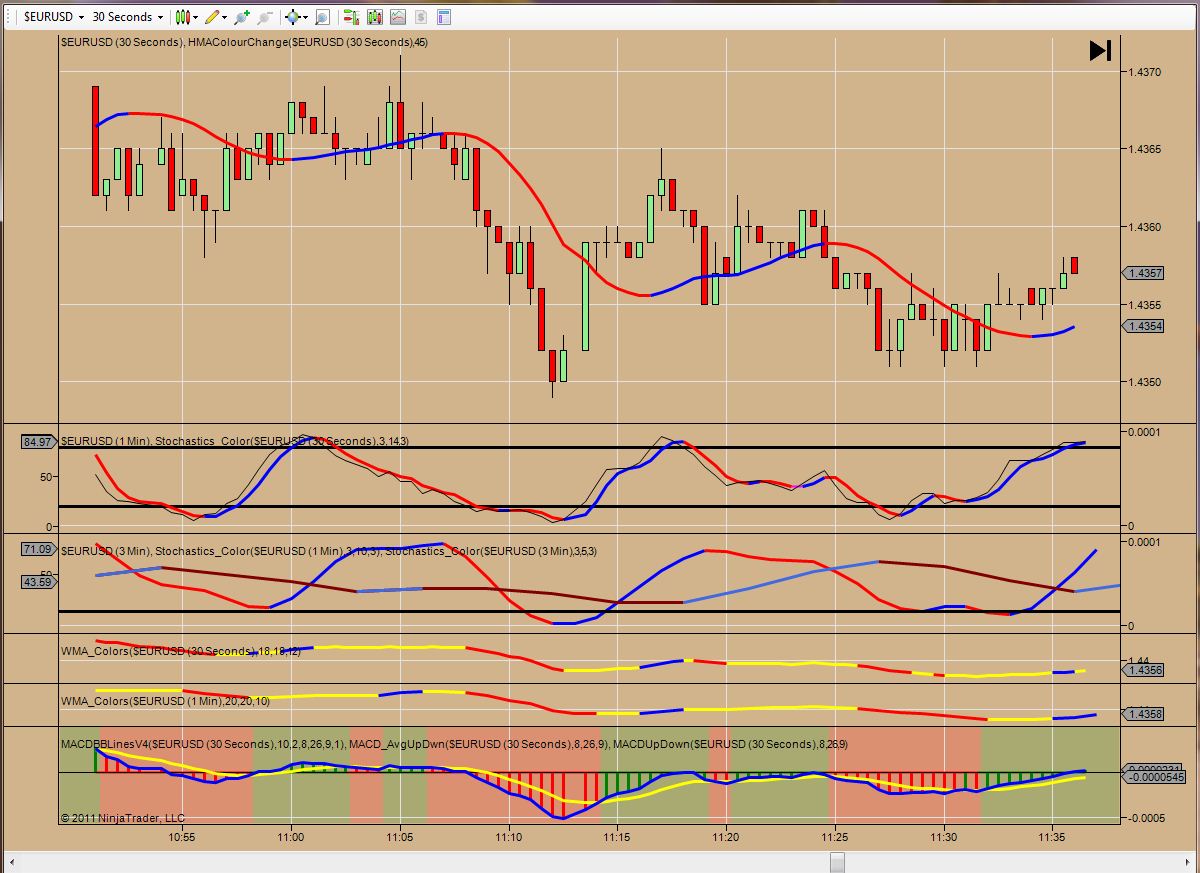Image resolution: width=1200 pixels, height=873 pixels.
Task: Select the crosshair cursor icon
Action: point(293,17)
